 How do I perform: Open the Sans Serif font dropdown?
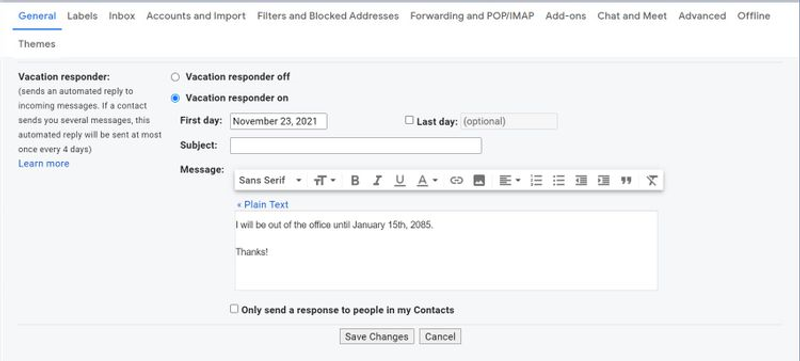(x=270, y=180)
